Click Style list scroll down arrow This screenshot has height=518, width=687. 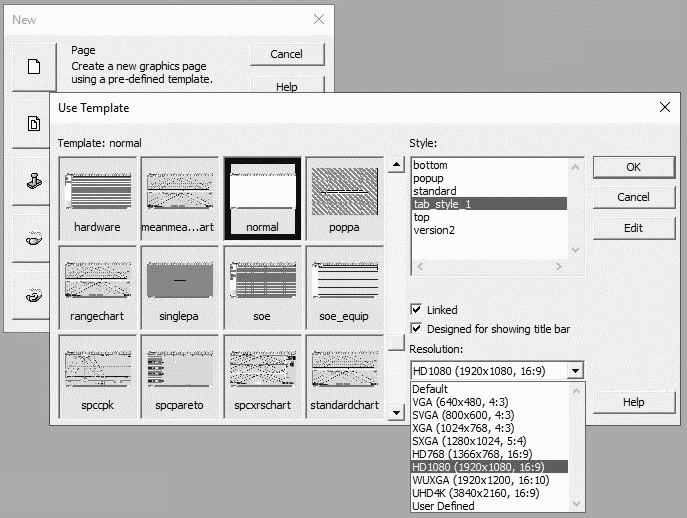pyautogui.click(x=576, y=250)
